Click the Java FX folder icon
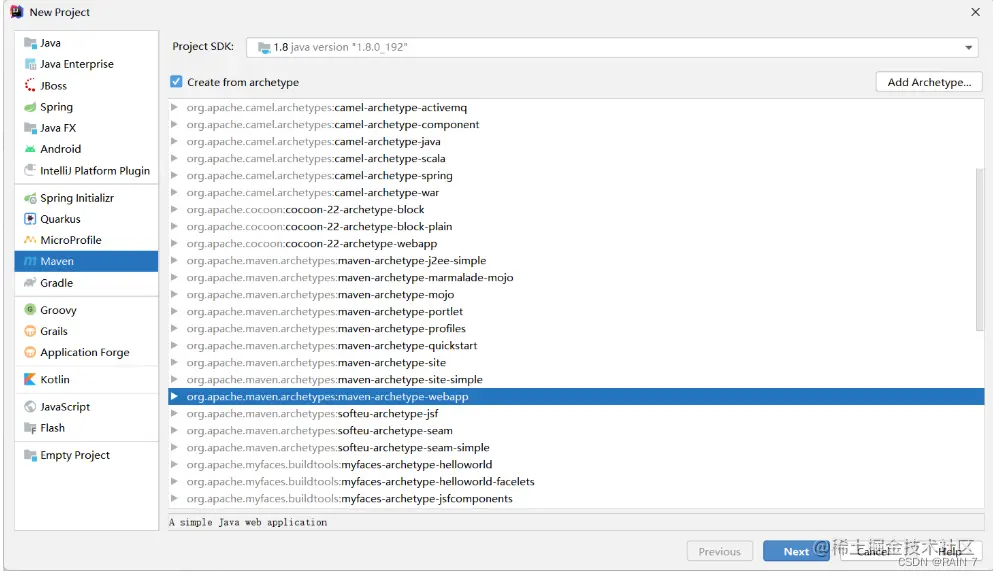The width and height of the screenshot is (993, 576). (x=30, y=128)
